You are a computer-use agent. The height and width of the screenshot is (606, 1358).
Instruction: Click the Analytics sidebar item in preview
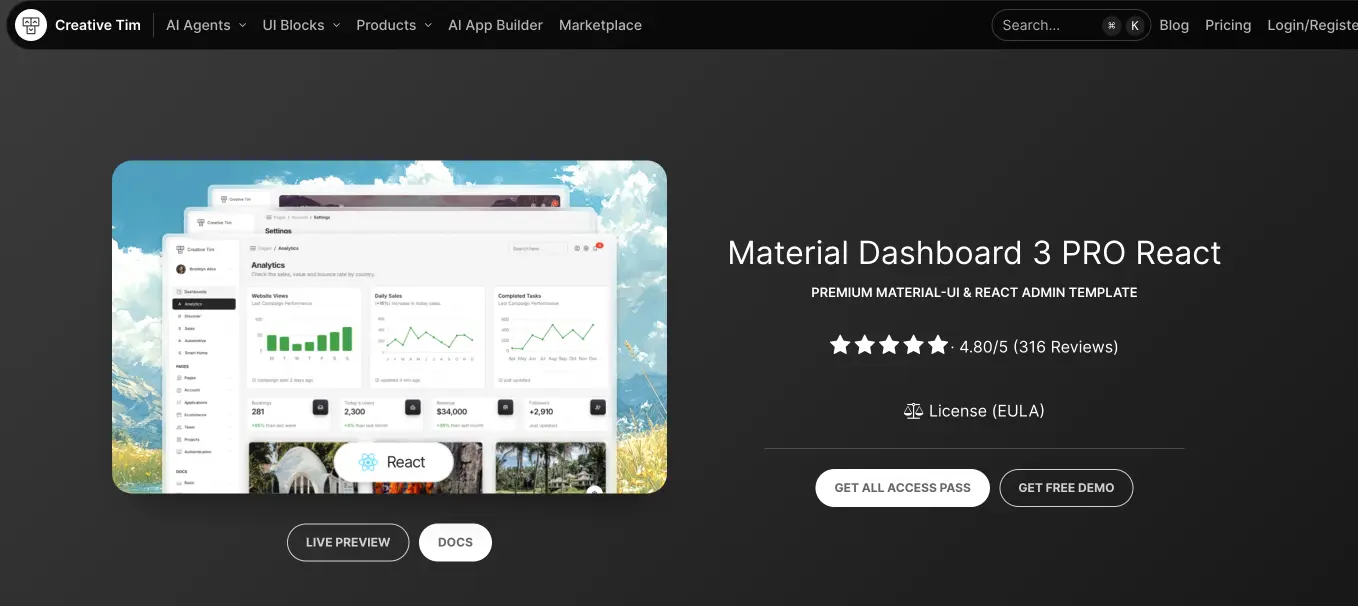[204, 303]
